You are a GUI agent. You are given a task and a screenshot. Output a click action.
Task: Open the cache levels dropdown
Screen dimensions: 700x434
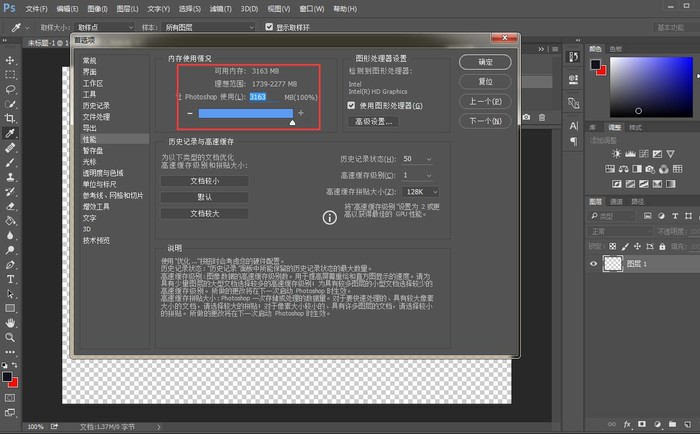pos(417,175)
